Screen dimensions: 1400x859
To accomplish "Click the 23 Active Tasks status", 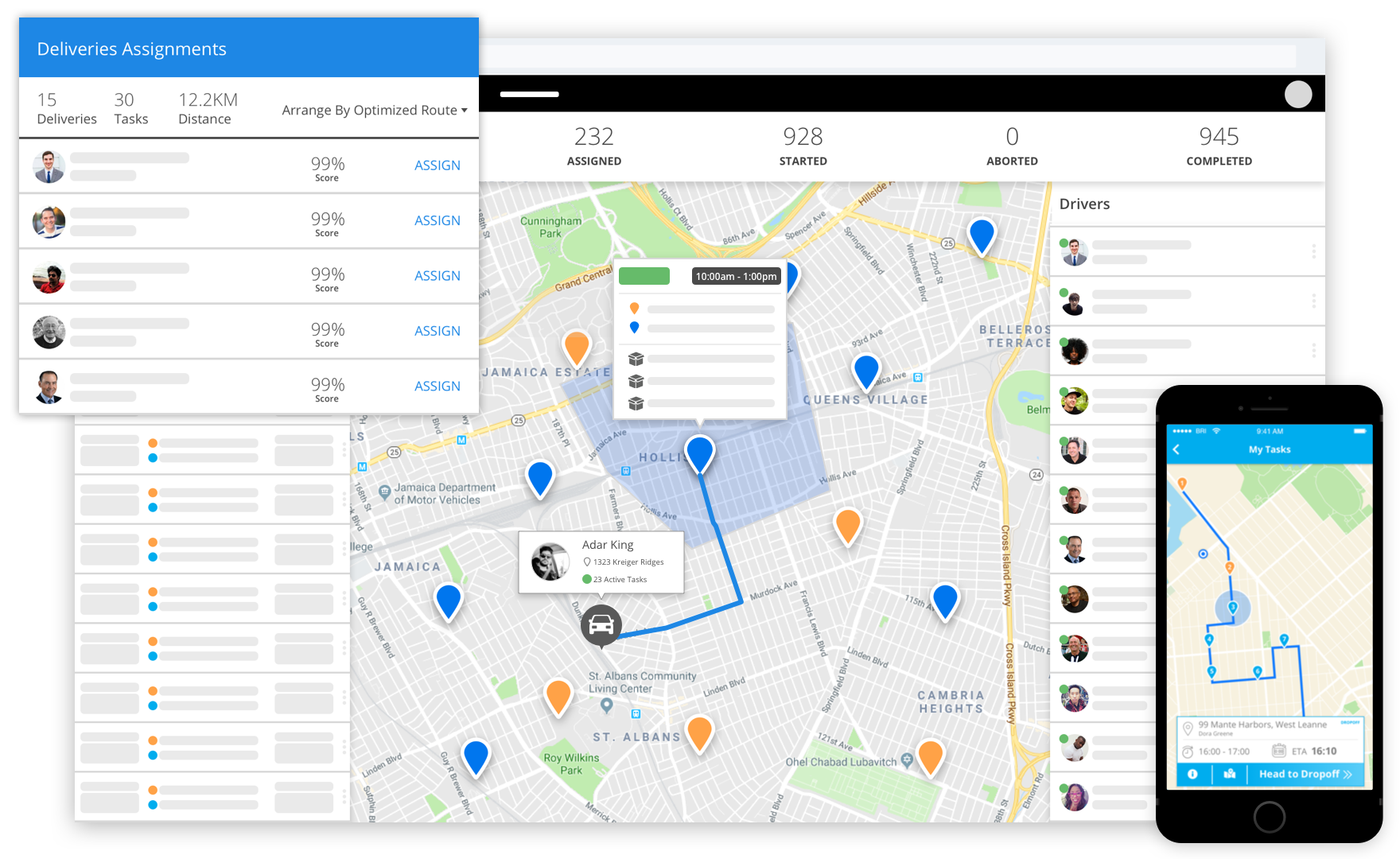I will click(615, 579).
